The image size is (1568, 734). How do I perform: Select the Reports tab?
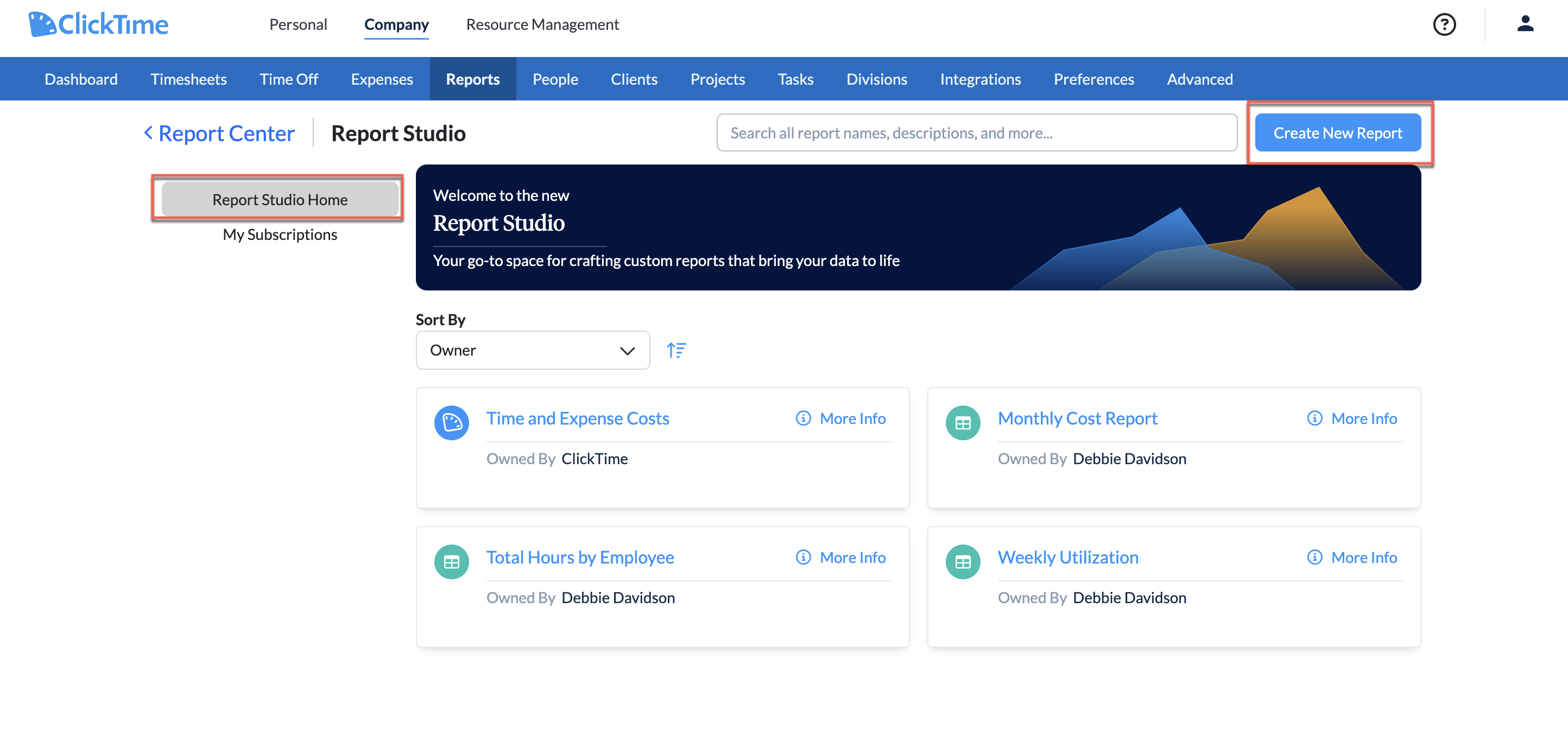coord(473,79)
